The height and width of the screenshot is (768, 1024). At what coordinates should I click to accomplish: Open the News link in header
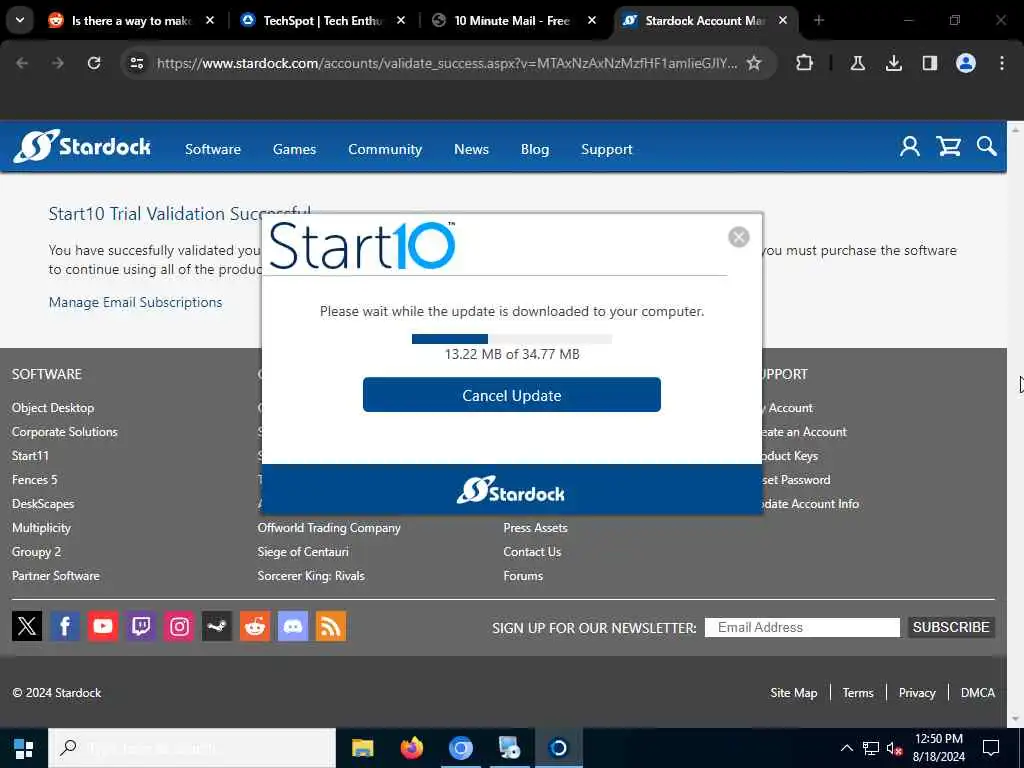[x=472, y=149]
